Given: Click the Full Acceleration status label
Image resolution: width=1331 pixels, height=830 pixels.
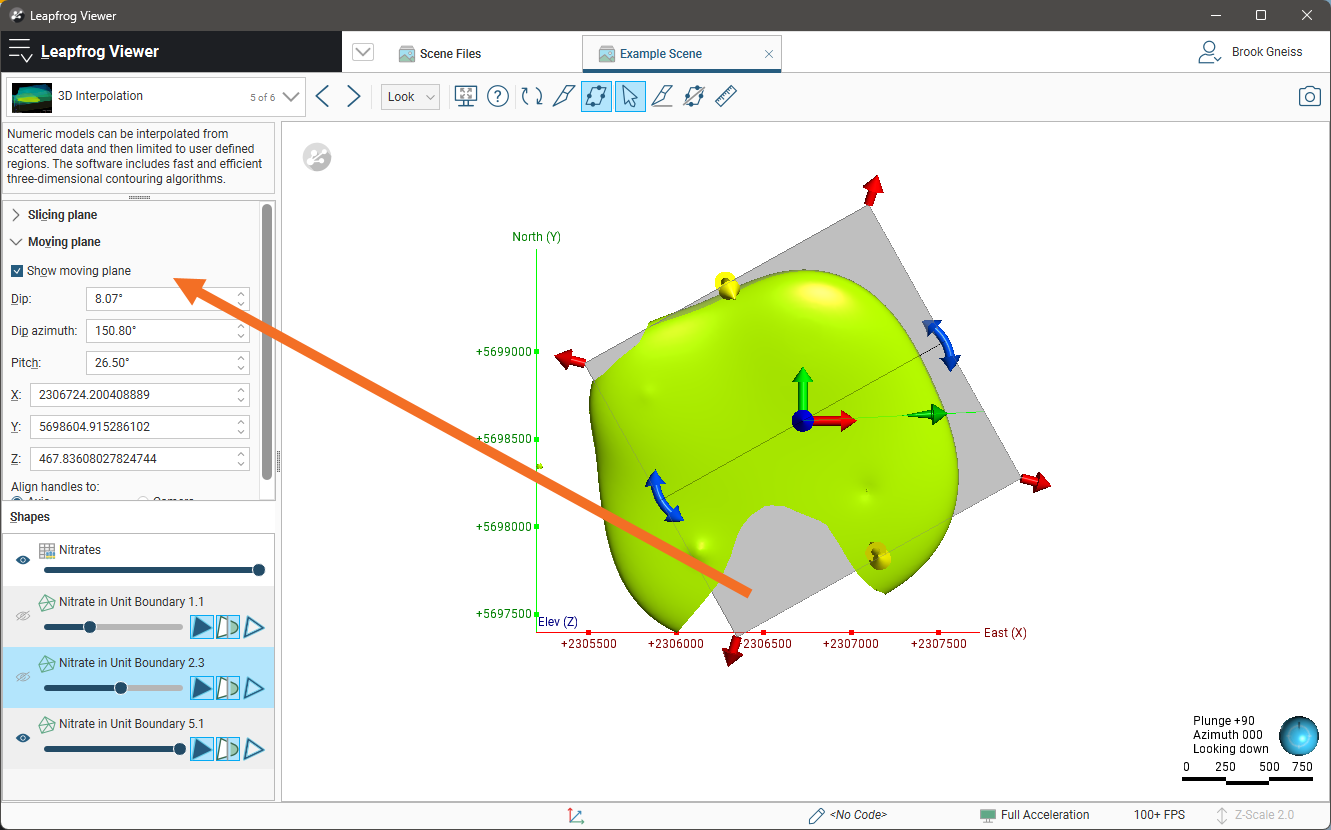Looking at the screenshot, I should (x=1045, y=815).
